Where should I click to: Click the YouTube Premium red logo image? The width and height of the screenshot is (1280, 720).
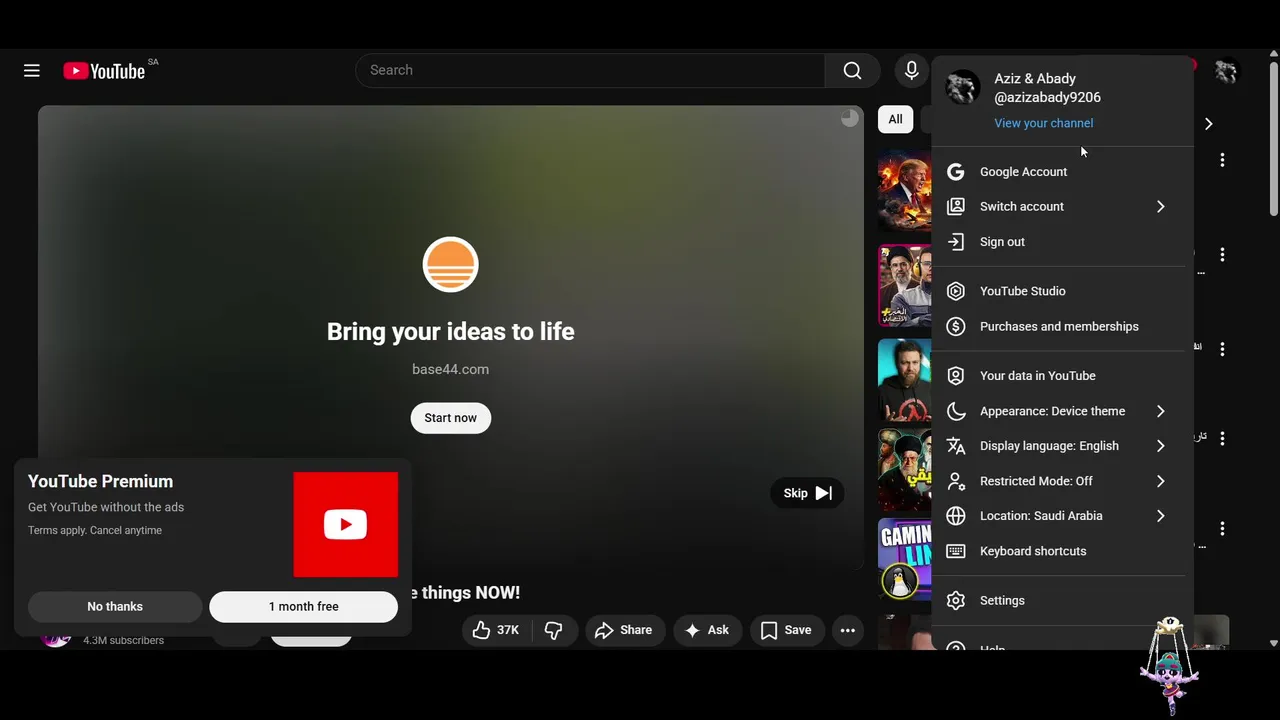(346, 525)
